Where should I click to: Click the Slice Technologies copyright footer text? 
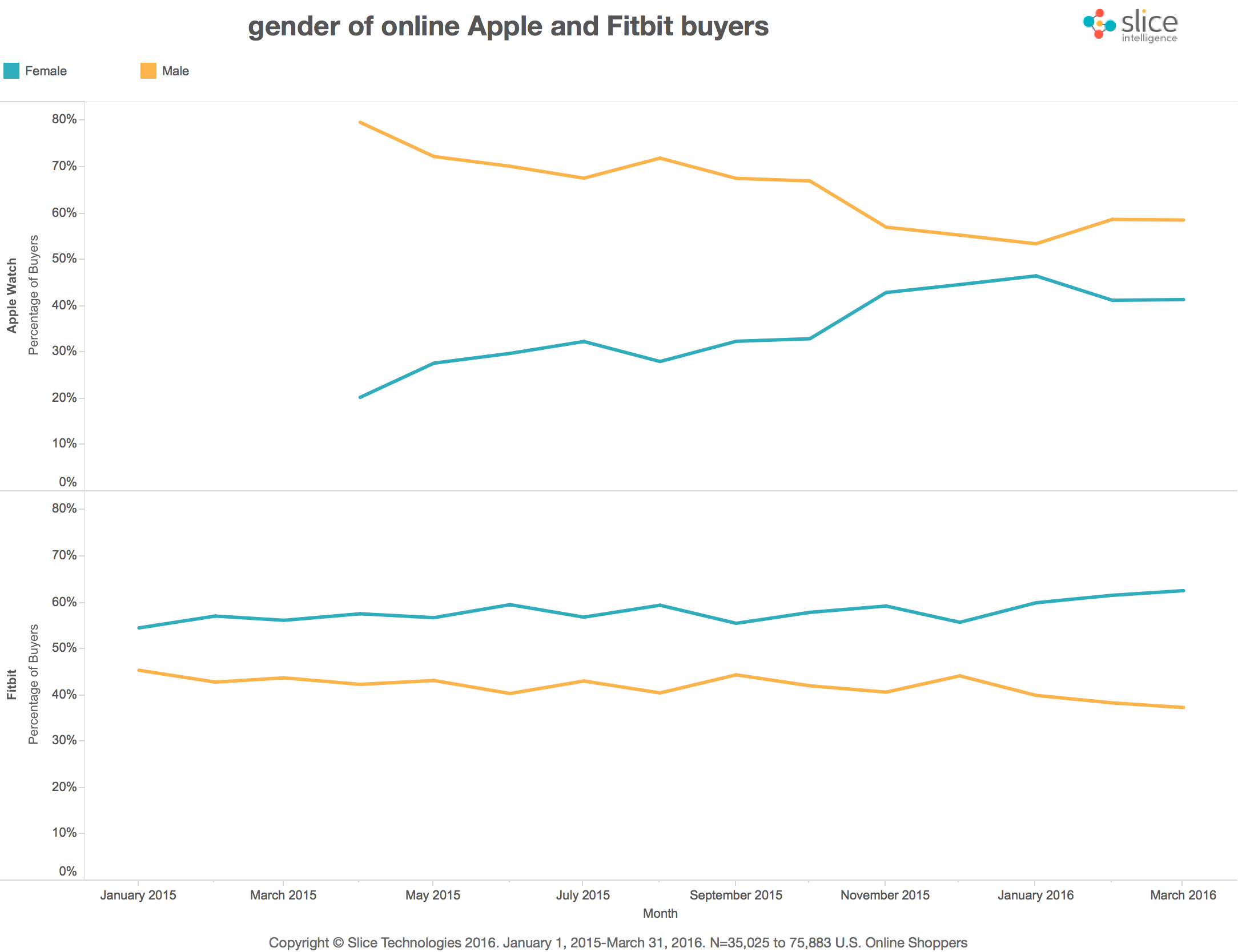[618, 942]
